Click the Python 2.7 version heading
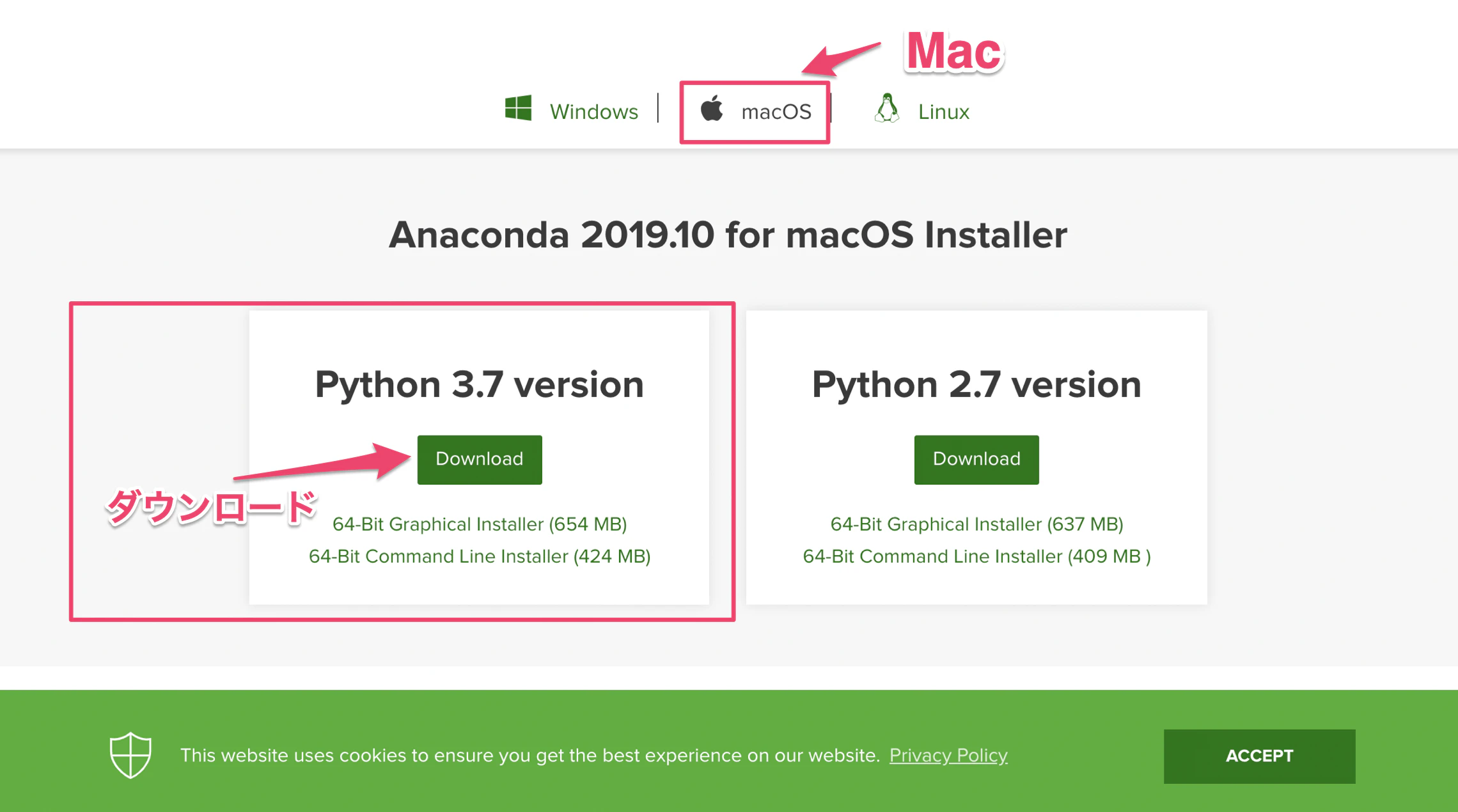The image size is (1458, 812). click(976, 385)
